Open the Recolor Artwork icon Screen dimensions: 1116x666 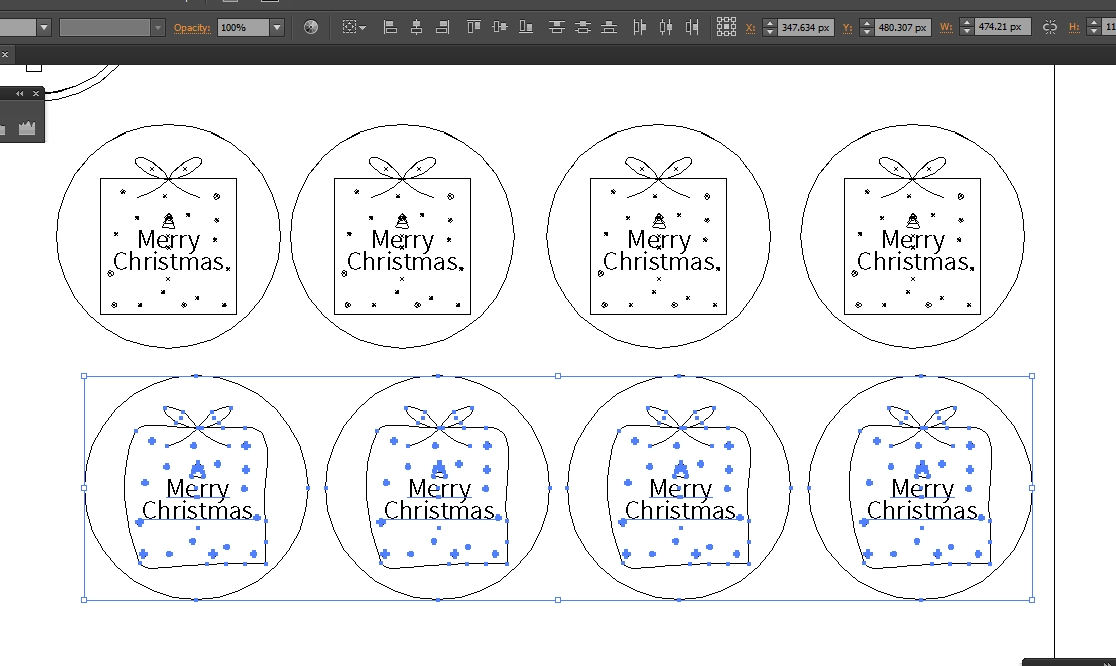(311, 28)
